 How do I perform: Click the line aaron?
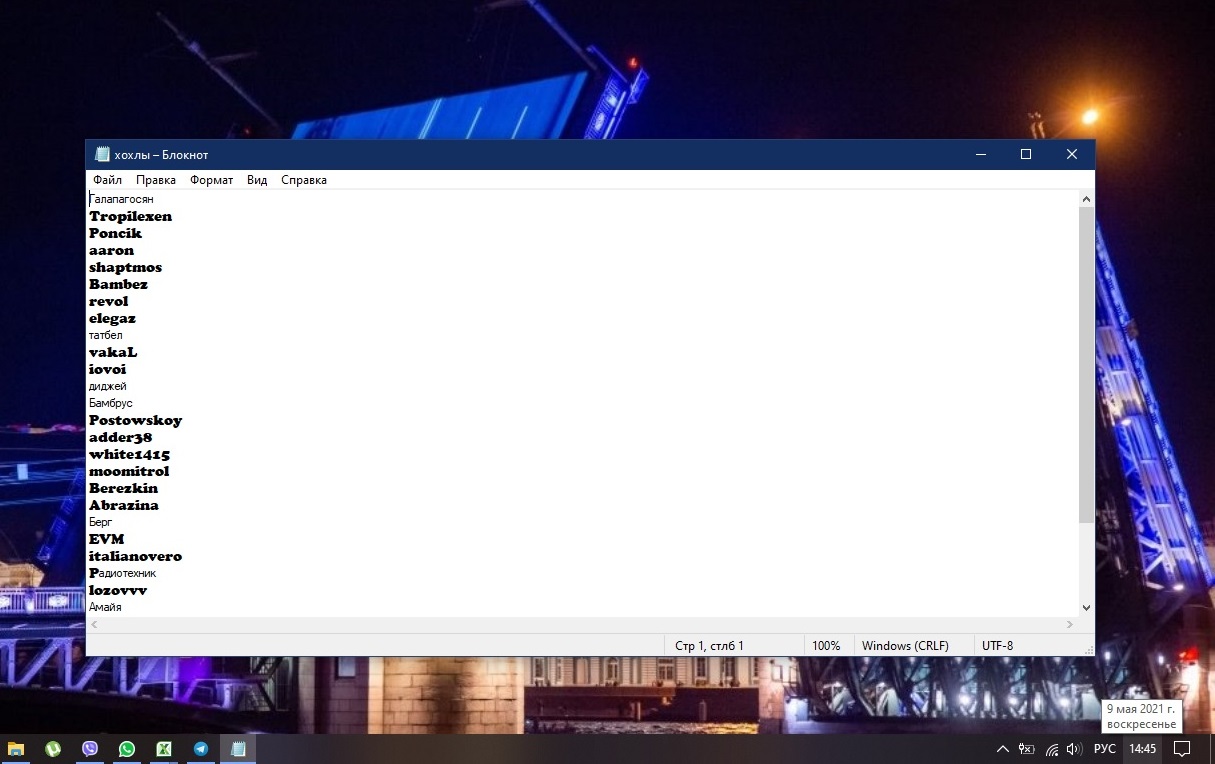coord(111,250)
